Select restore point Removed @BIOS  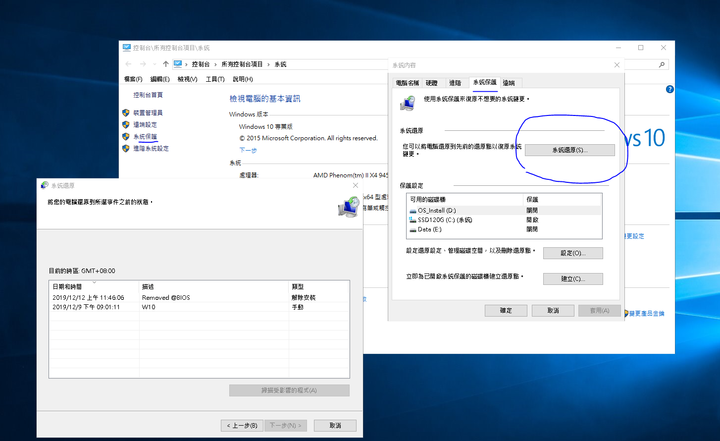(x=199, y=298)
